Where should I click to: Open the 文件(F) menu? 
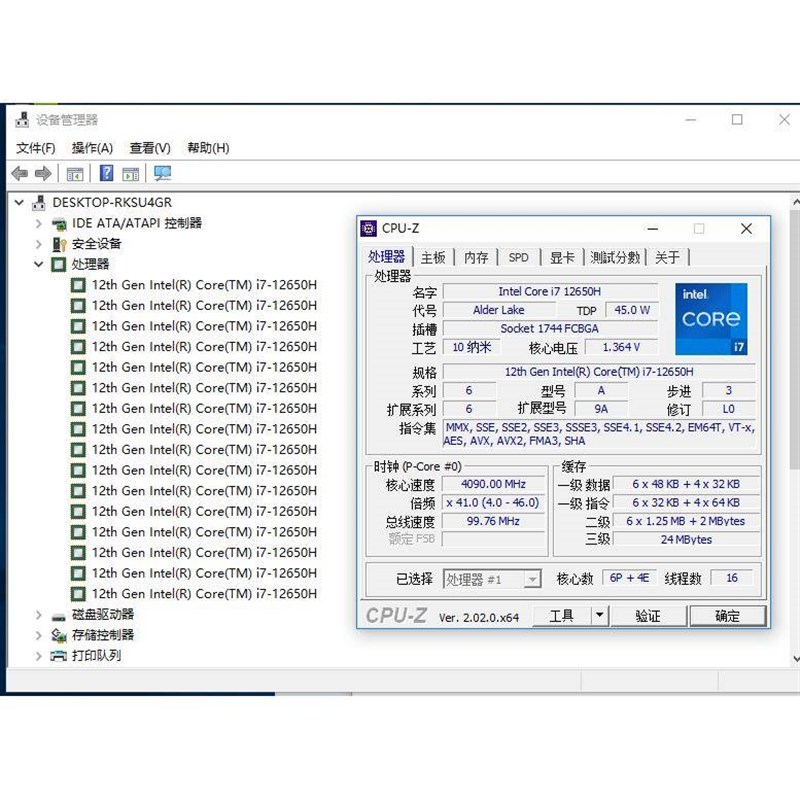click(35, 148)
